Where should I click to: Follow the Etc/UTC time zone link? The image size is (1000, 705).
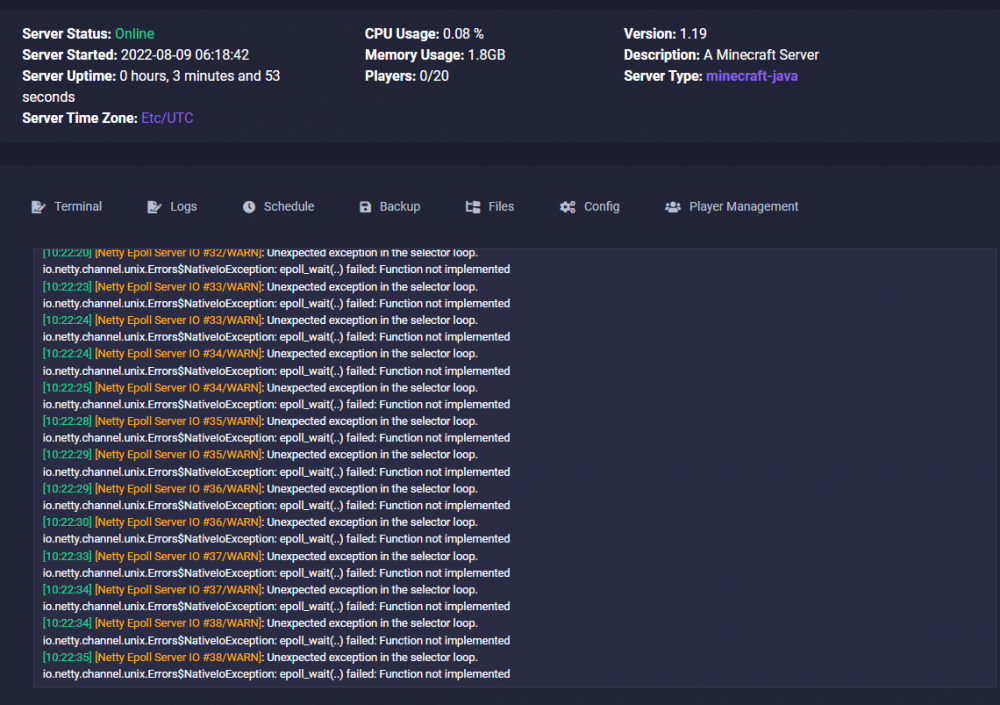pos(167,118)
